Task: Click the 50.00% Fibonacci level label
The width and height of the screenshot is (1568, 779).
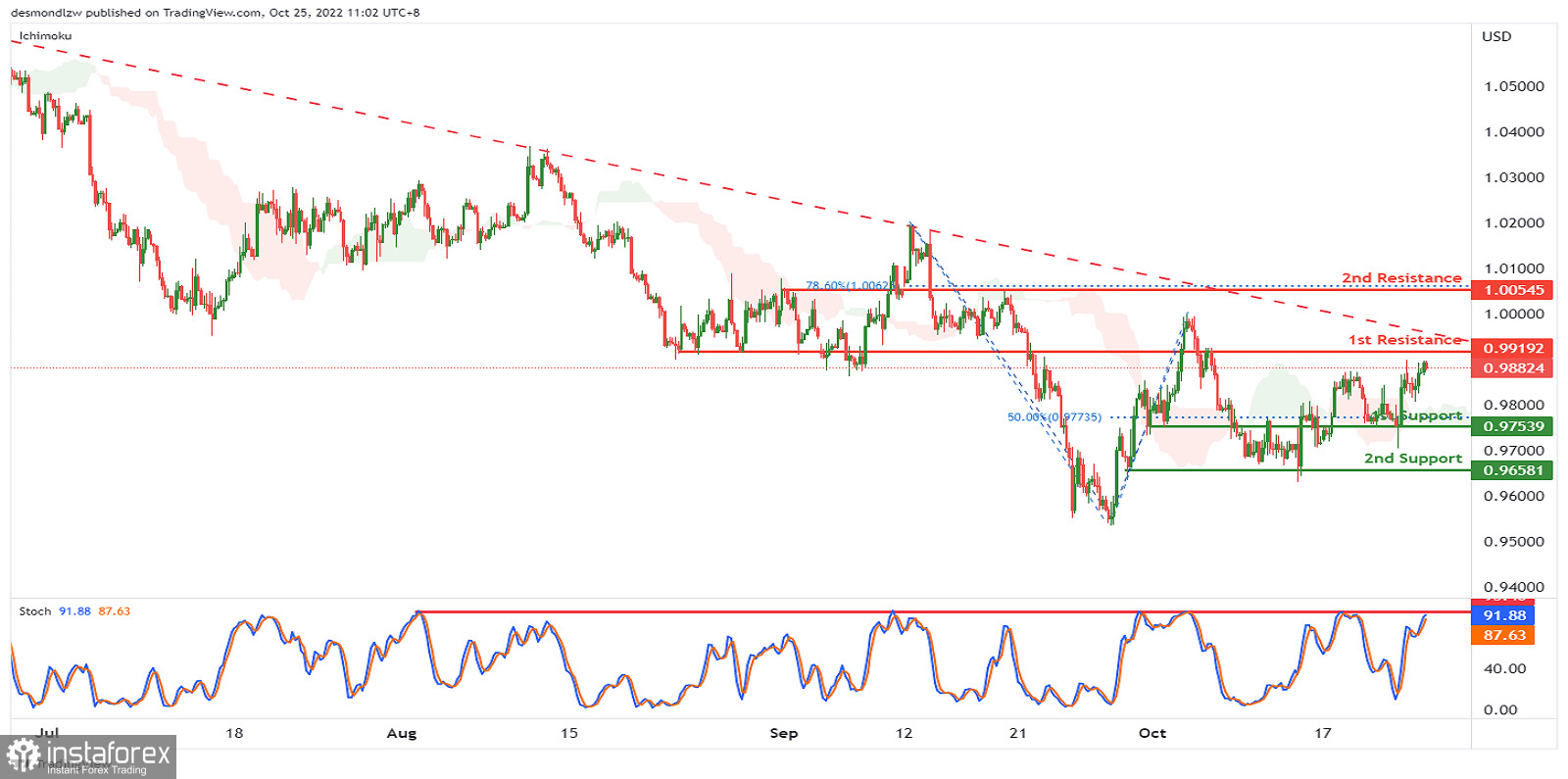Action: point(1054,417)
